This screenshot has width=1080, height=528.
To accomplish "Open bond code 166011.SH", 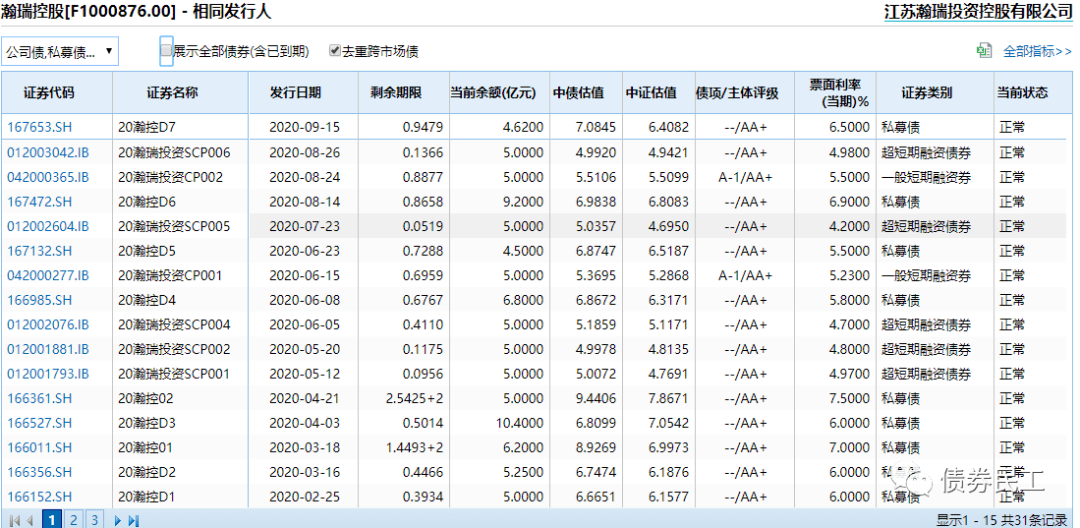I will tap(39, 447).
